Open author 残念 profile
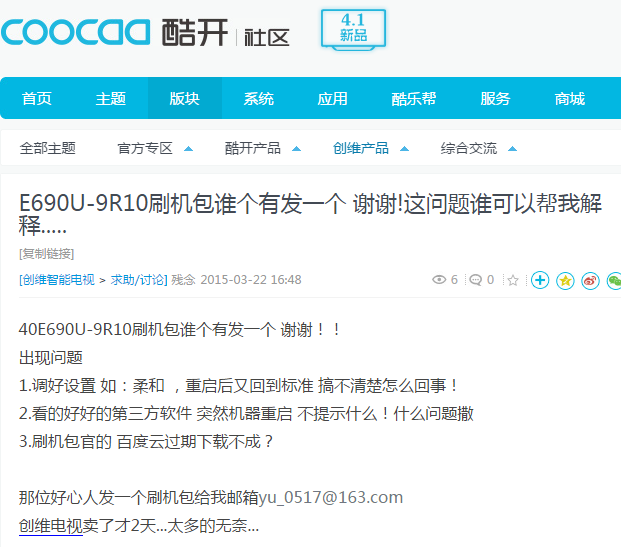Screen dimensions: 621x547 pos(183,280)
